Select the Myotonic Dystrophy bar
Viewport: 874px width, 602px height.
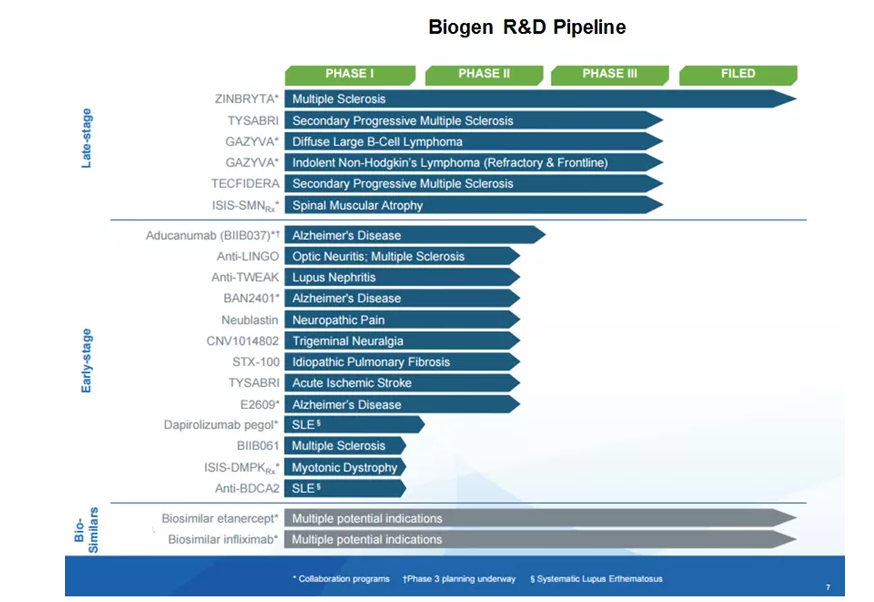coord(345,467)
